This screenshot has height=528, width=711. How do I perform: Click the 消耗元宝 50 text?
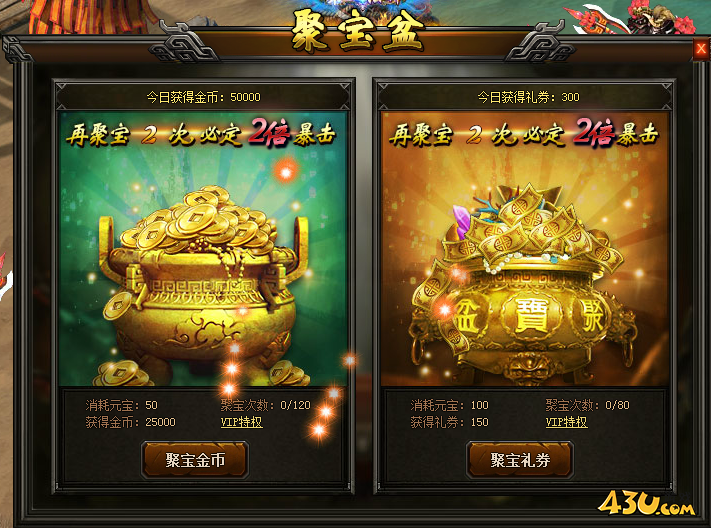(122, 405)
